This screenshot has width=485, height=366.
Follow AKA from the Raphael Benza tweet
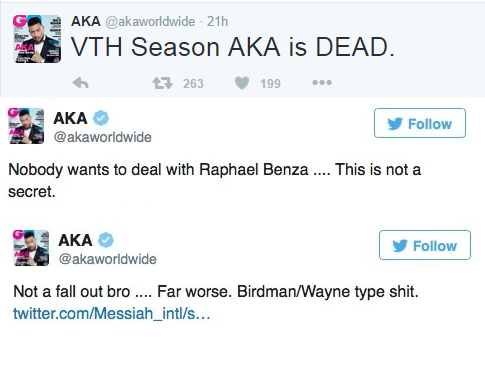click(x=420, y=123)
